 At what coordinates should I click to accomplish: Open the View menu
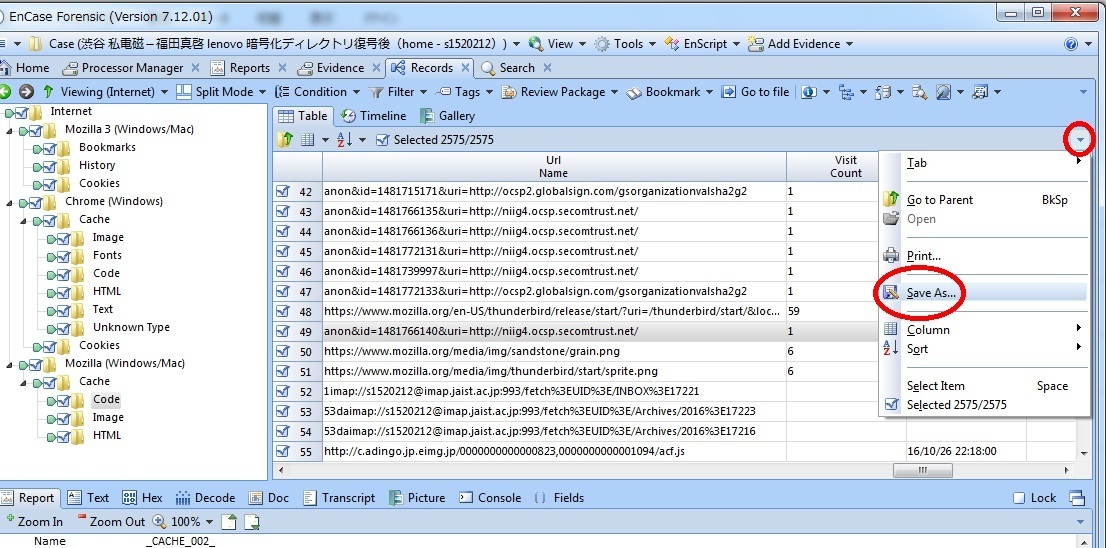(557, 44)
